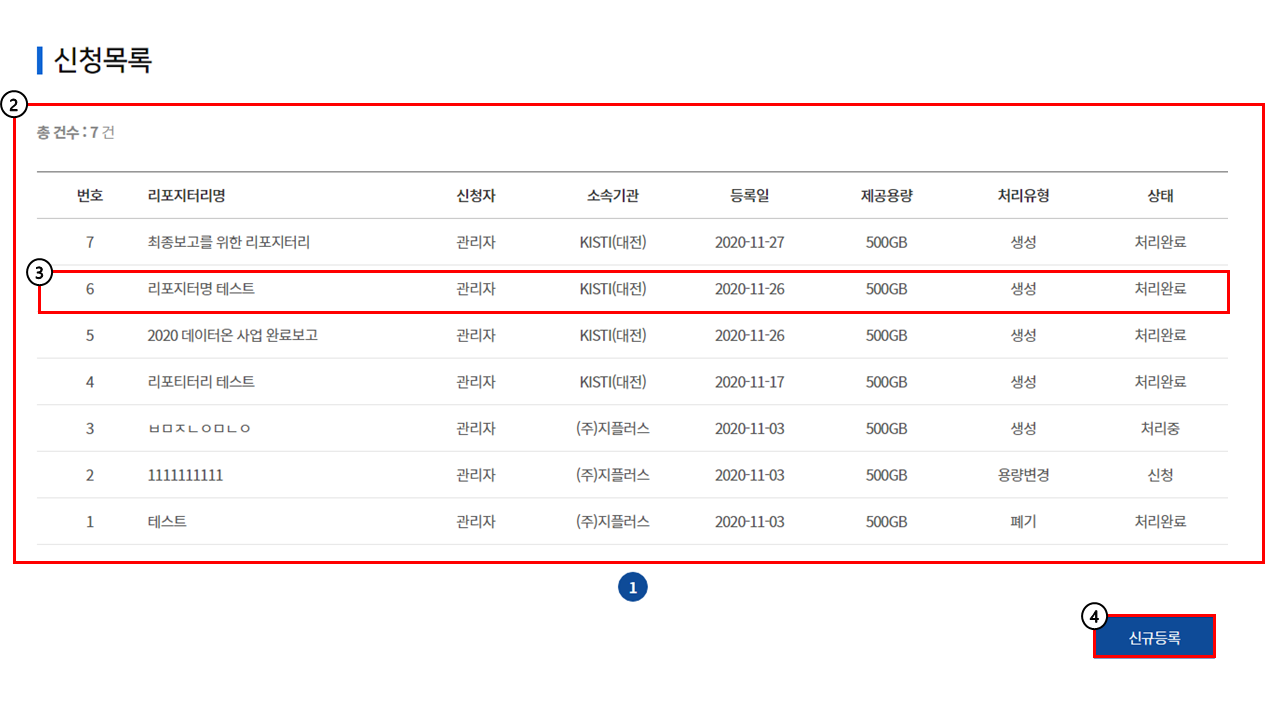This screenshot has height=720, width=1265.
Task: Click the 번호 column header
Action: [90, 196]
